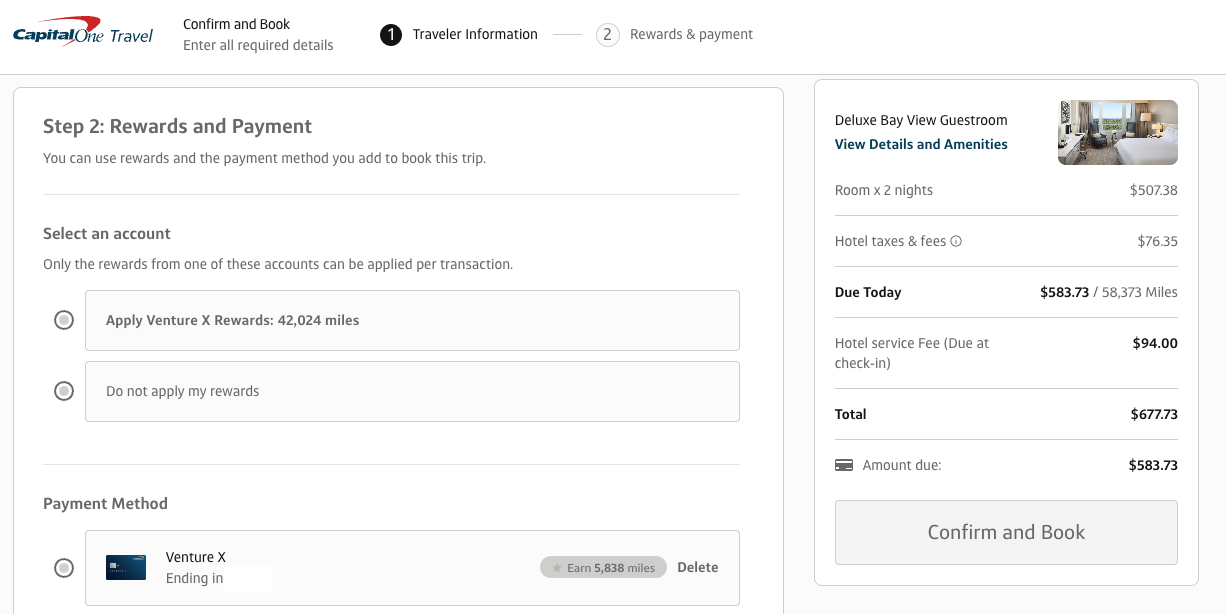Go to the Traveler Information step
The height and width of the screenshot is (614, 1226).
475,34
